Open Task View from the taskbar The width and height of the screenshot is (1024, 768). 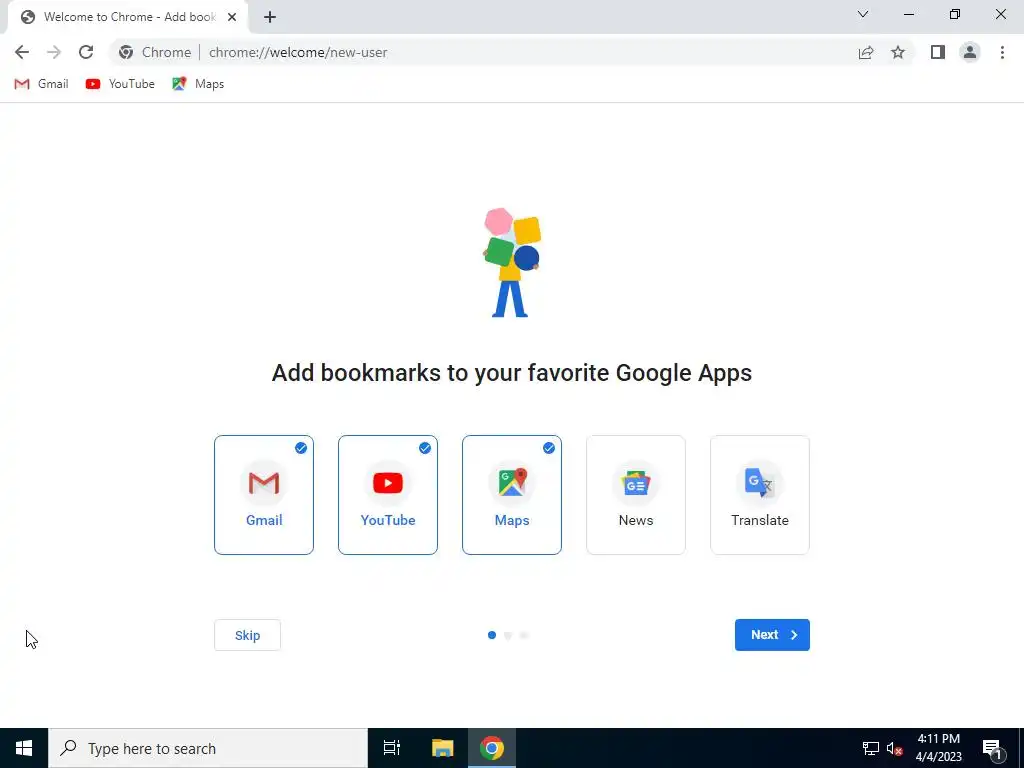pos(392,748)
